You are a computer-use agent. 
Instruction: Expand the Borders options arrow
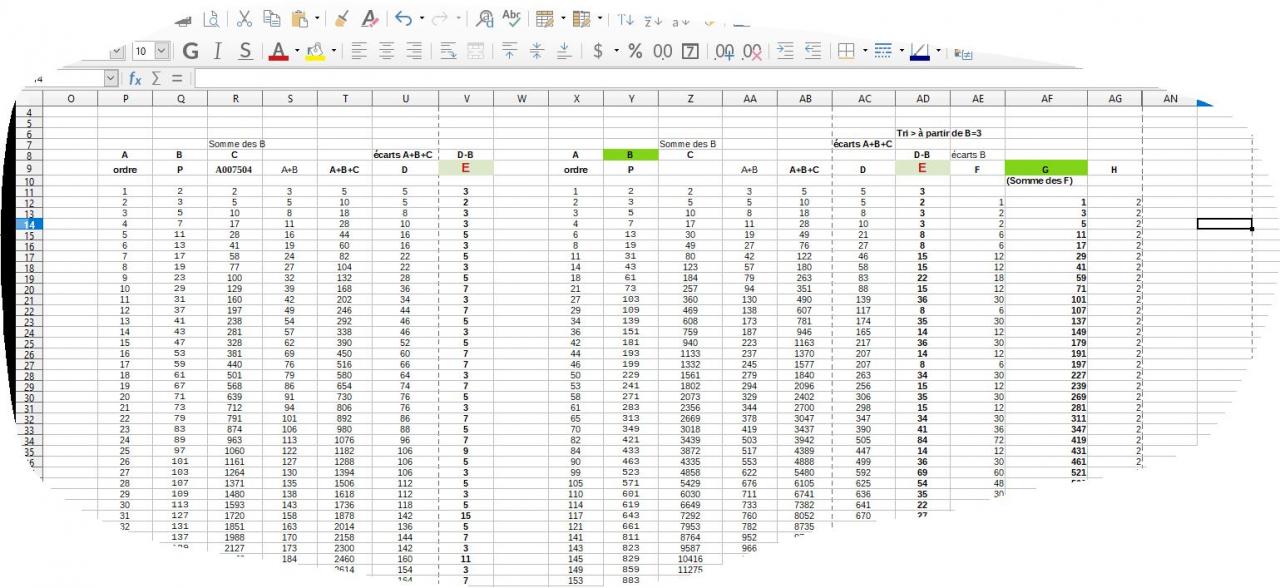[863, 50]
